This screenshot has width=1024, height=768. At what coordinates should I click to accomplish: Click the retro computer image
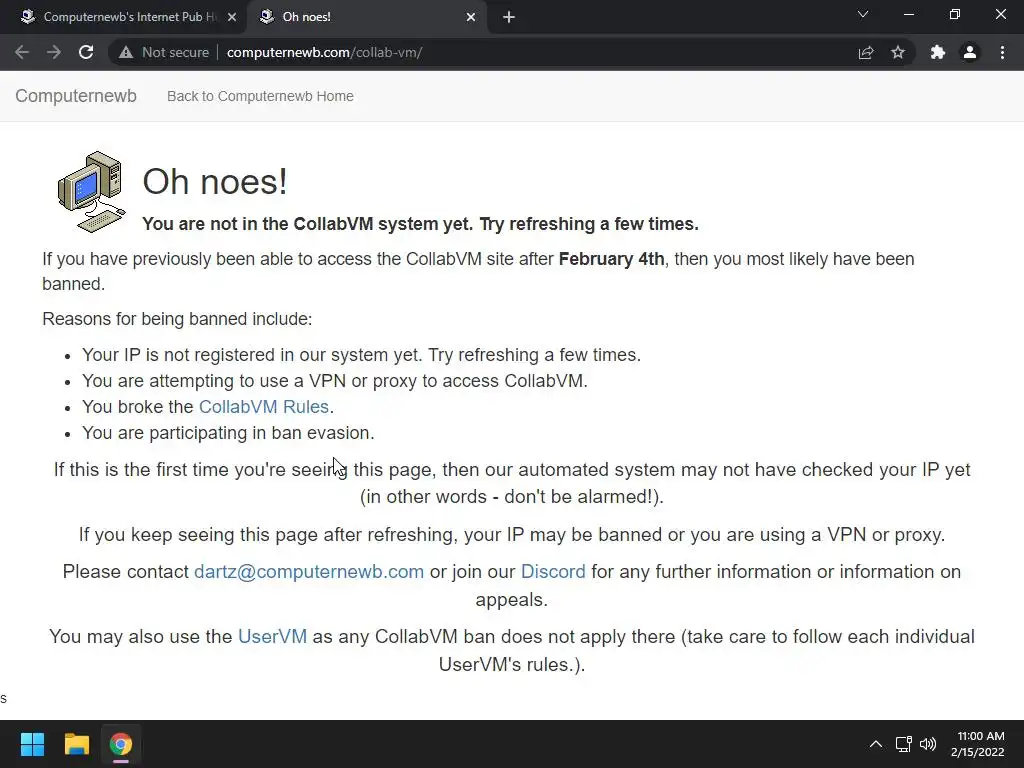[91, 191]
